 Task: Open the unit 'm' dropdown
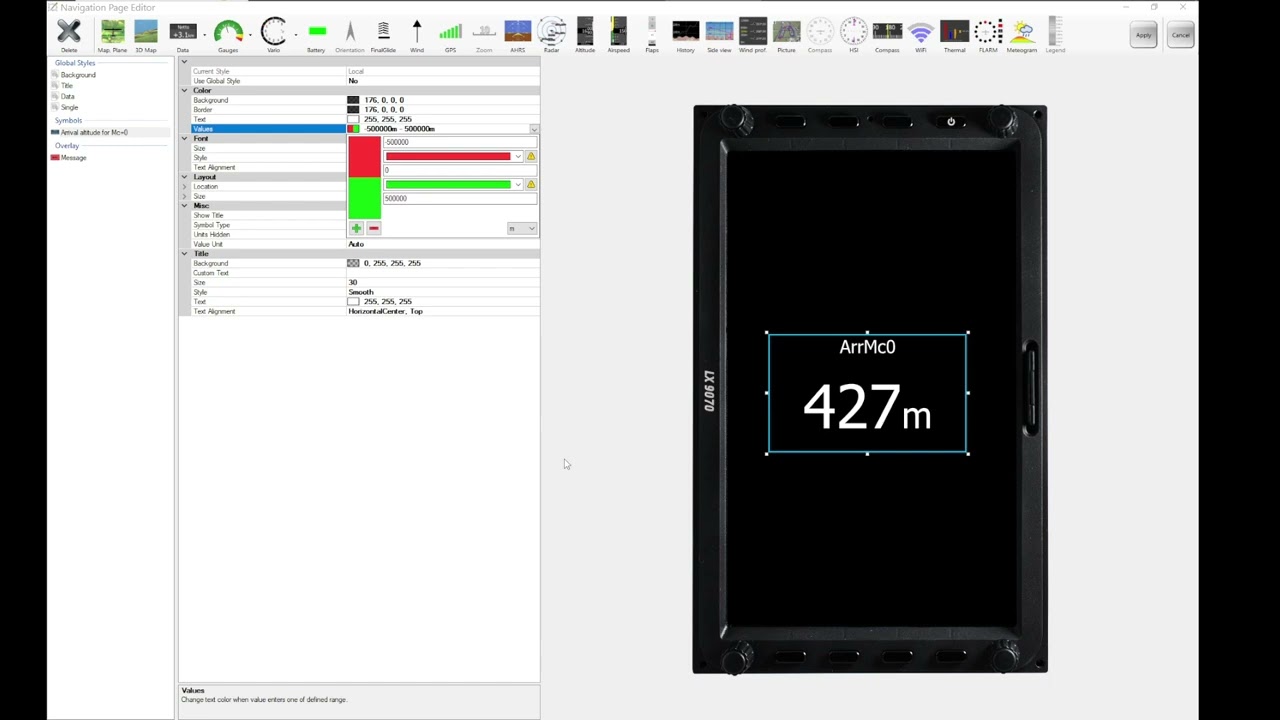point(521,228)
